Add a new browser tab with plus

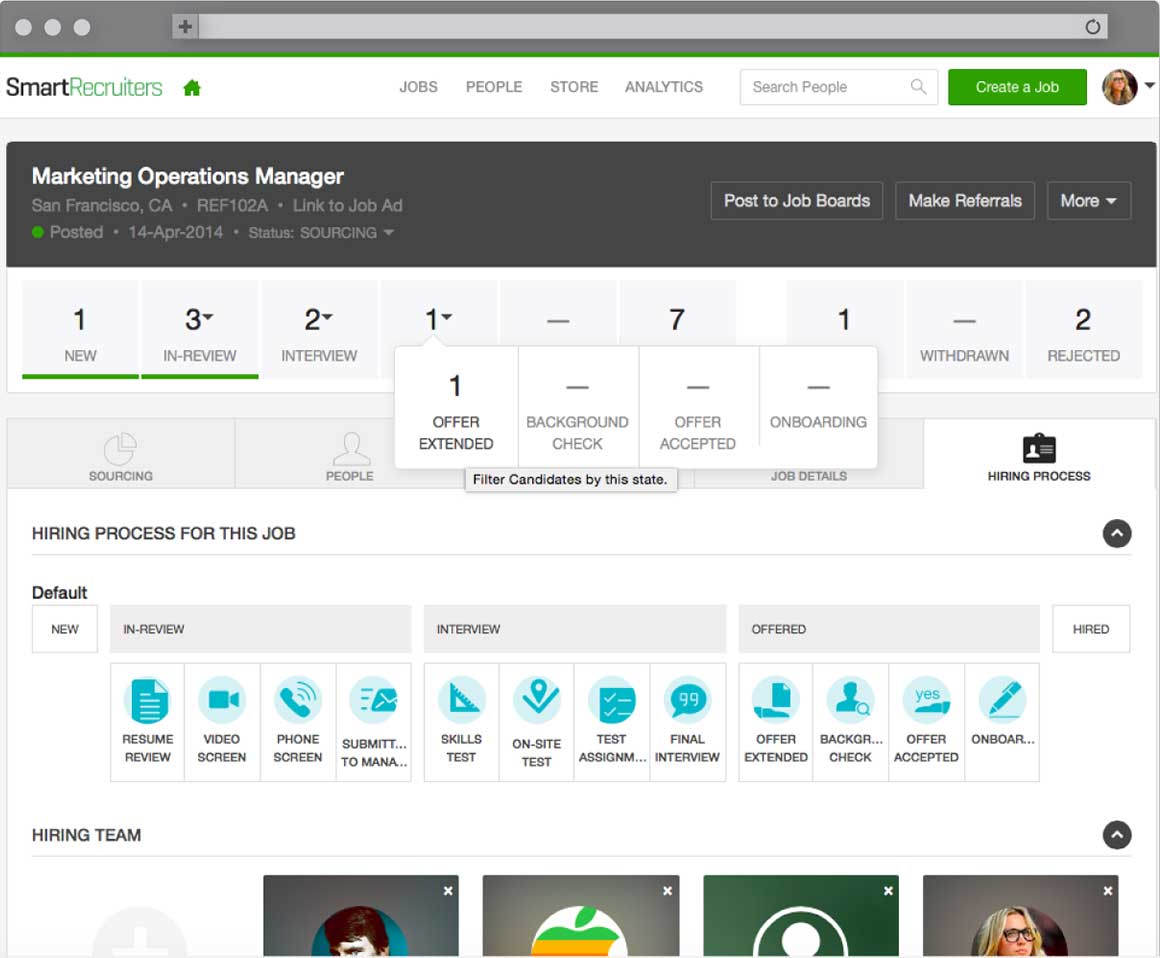(185, 27)
